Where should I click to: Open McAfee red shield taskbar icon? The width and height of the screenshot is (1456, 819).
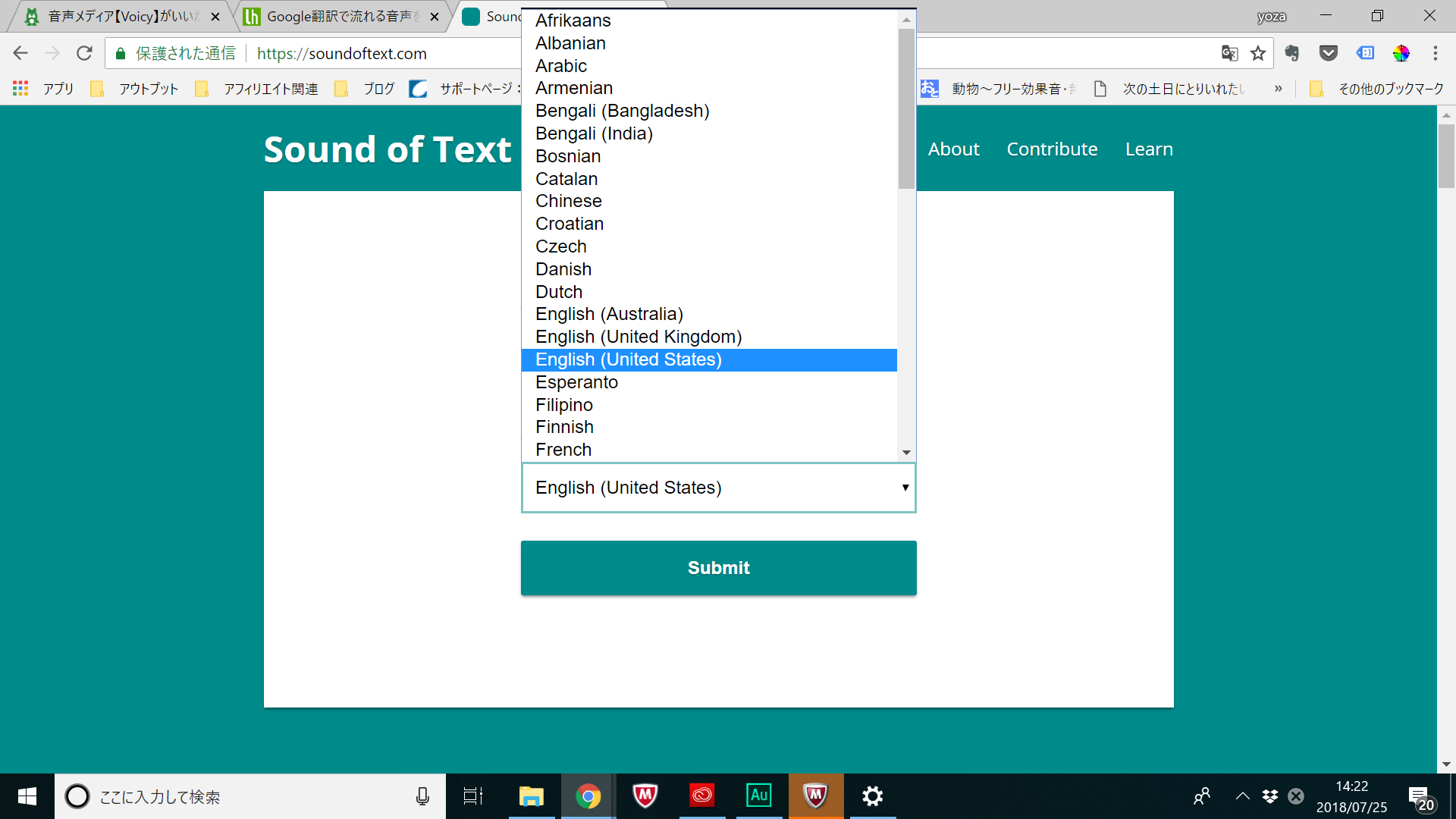tap(645, 796)
